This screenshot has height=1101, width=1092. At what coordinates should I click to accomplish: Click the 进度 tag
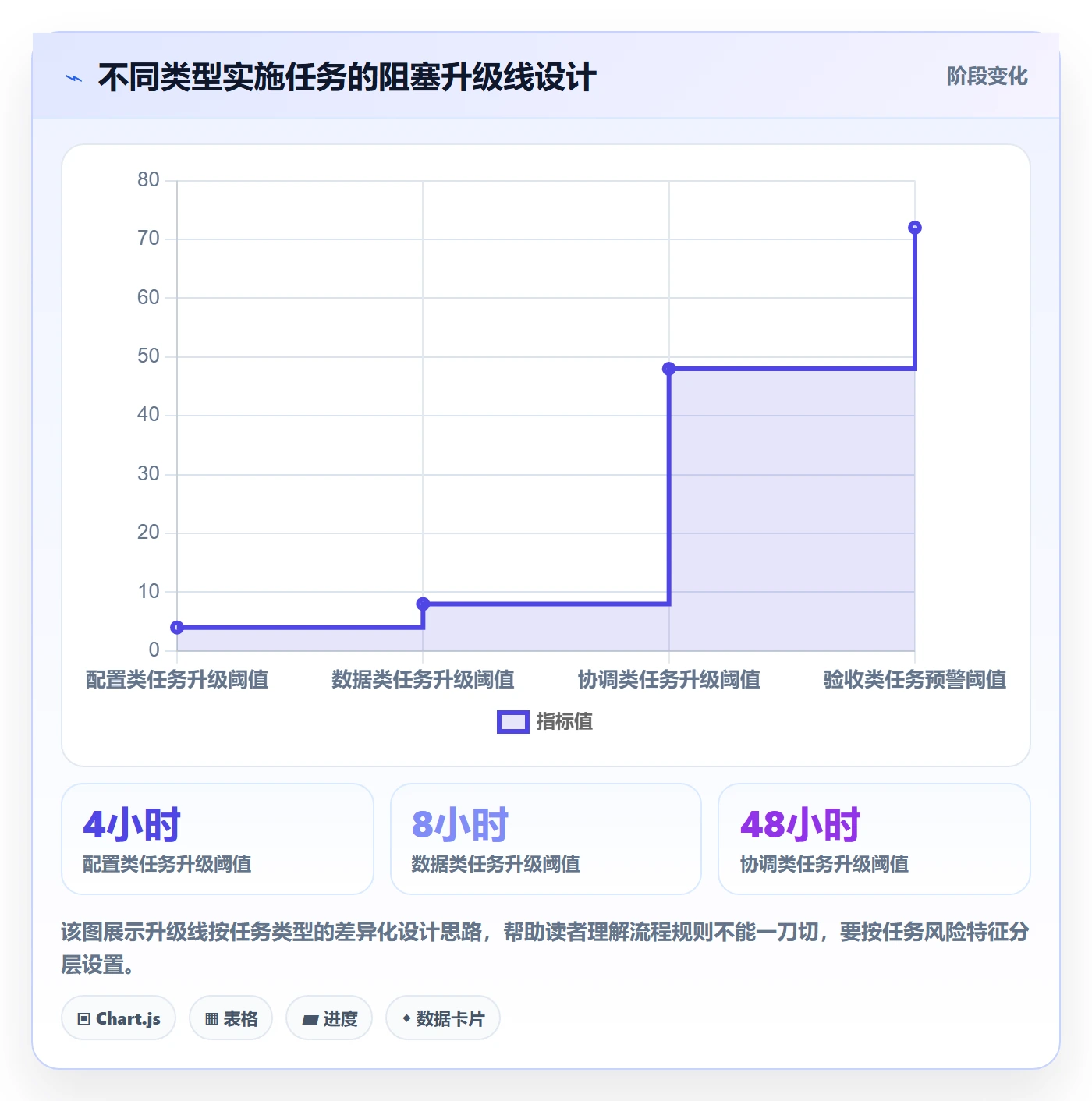329,1018
